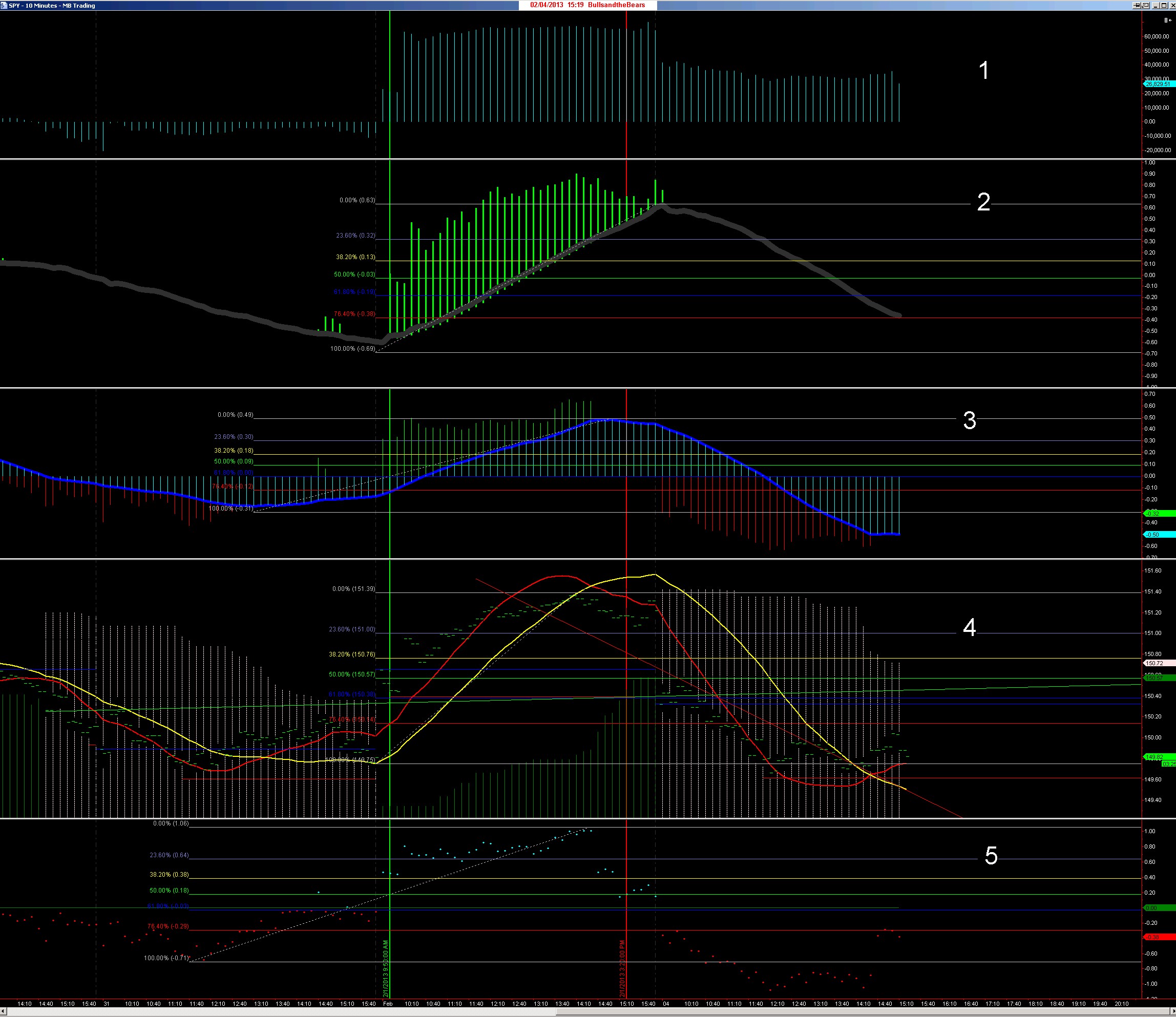1176x1017 pixels.
Task: Select the '0.00% (151.39)' price level label
Action: (353, 589)
